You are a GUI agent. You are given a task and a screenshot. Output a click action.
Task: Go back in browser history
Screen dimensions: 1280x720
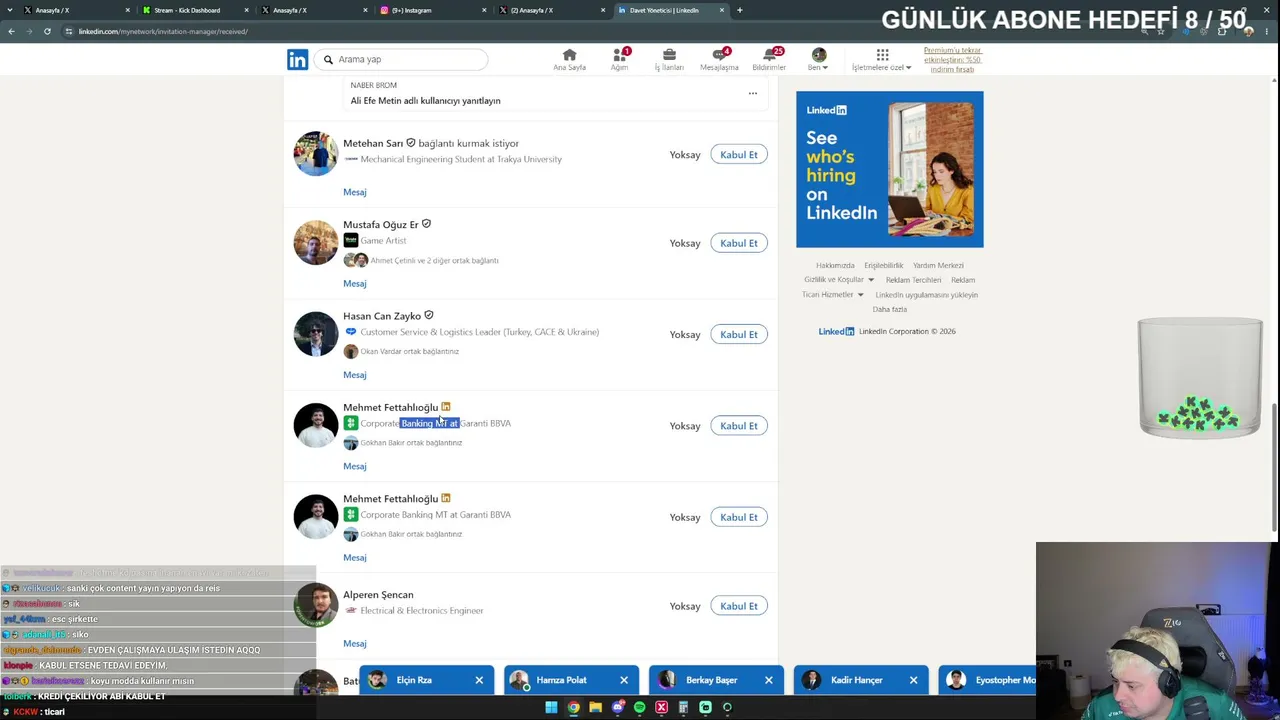pyautogui.click(x=11, y=31)
